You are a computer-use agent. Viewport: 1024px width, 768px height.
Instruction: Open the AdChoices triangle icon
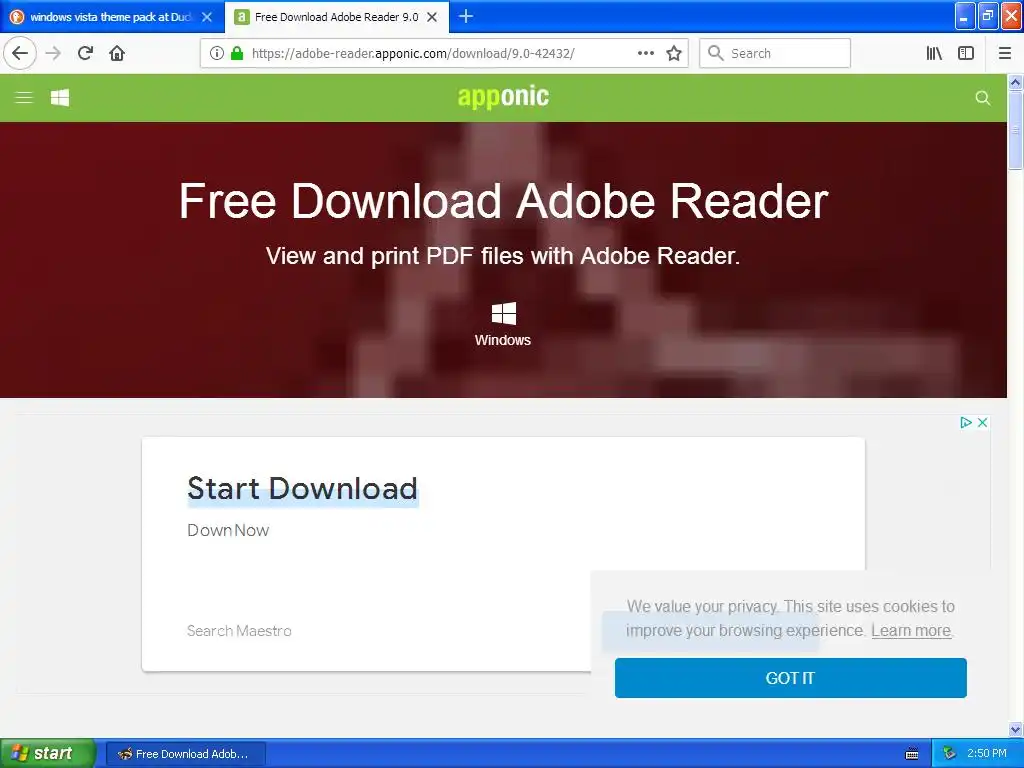pyautogui.click(x=966, y=423)
